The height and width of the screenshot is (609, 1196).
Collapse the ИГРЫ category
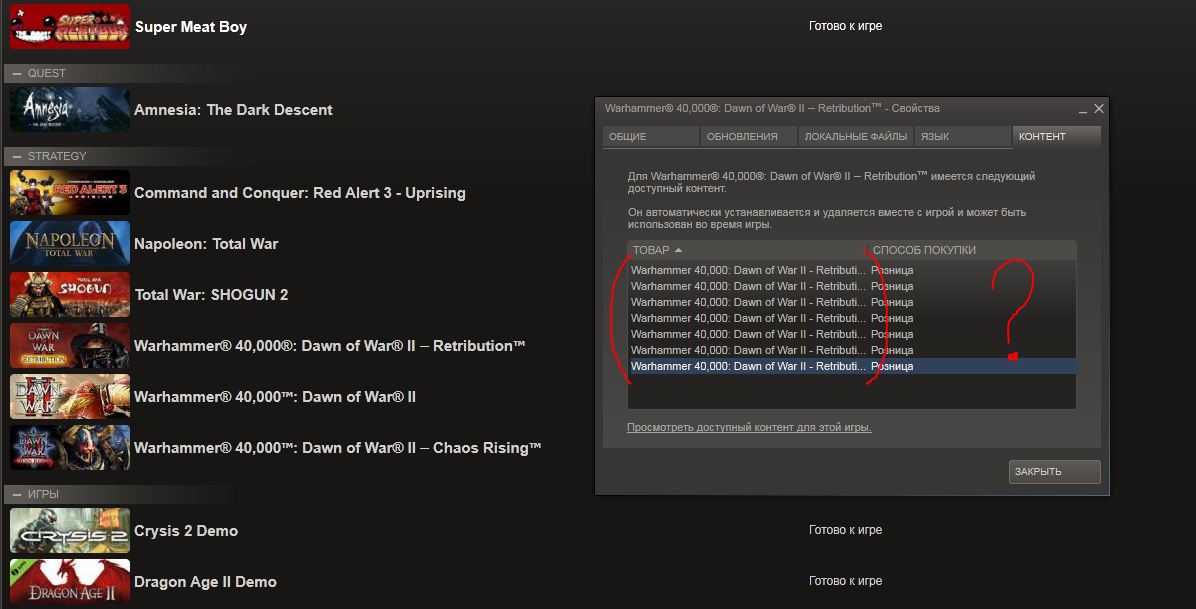click(x=17, y=495)
